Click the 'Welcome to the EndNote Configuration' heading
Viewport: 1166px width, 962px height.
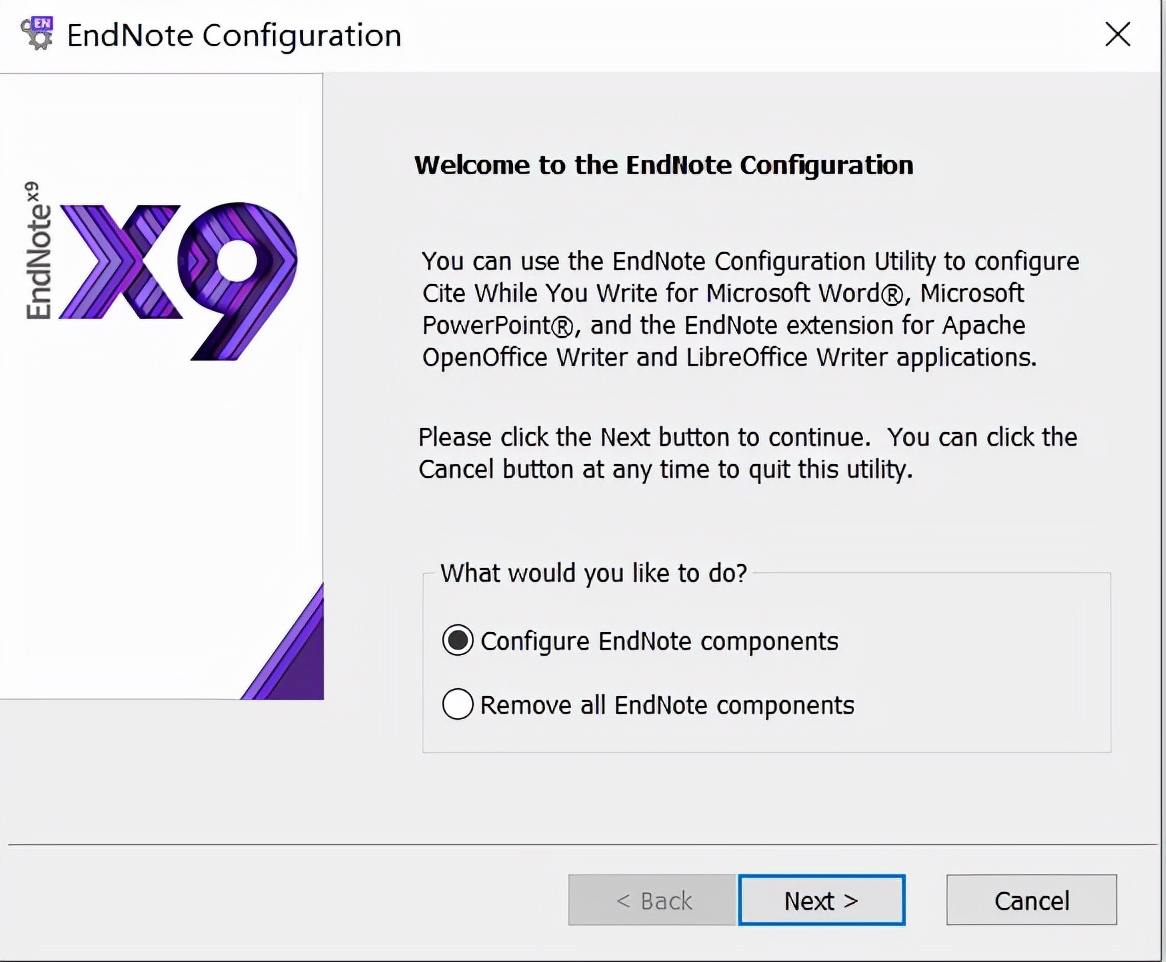(x=663, y=165)
